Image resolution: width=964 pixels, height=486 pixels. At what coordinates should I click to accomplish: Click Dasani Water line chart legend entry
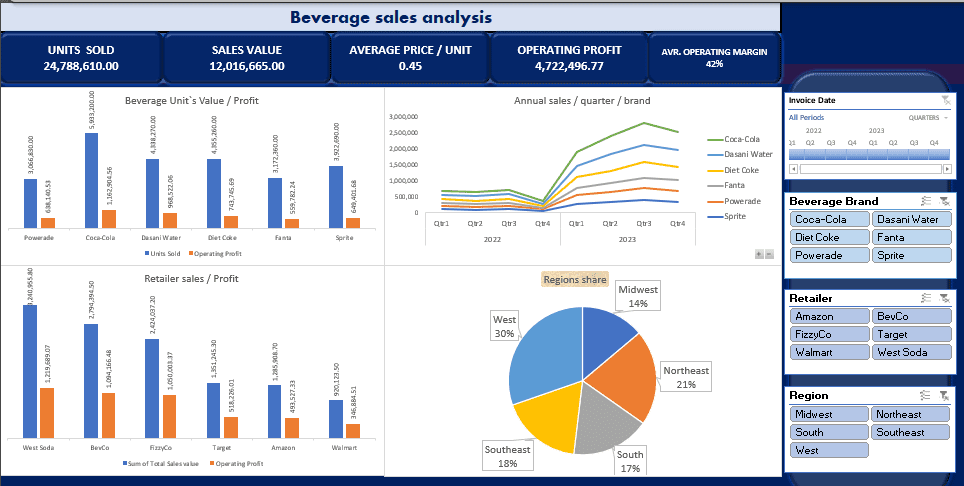(x=740, y=155)
